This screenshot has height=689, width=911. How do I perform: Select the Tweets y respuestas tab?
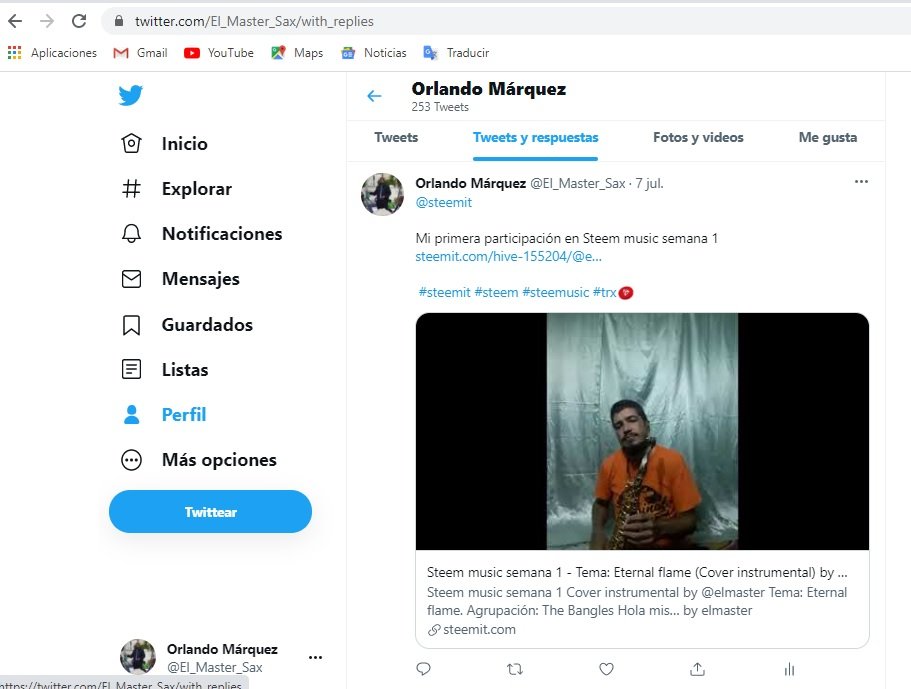536,138
